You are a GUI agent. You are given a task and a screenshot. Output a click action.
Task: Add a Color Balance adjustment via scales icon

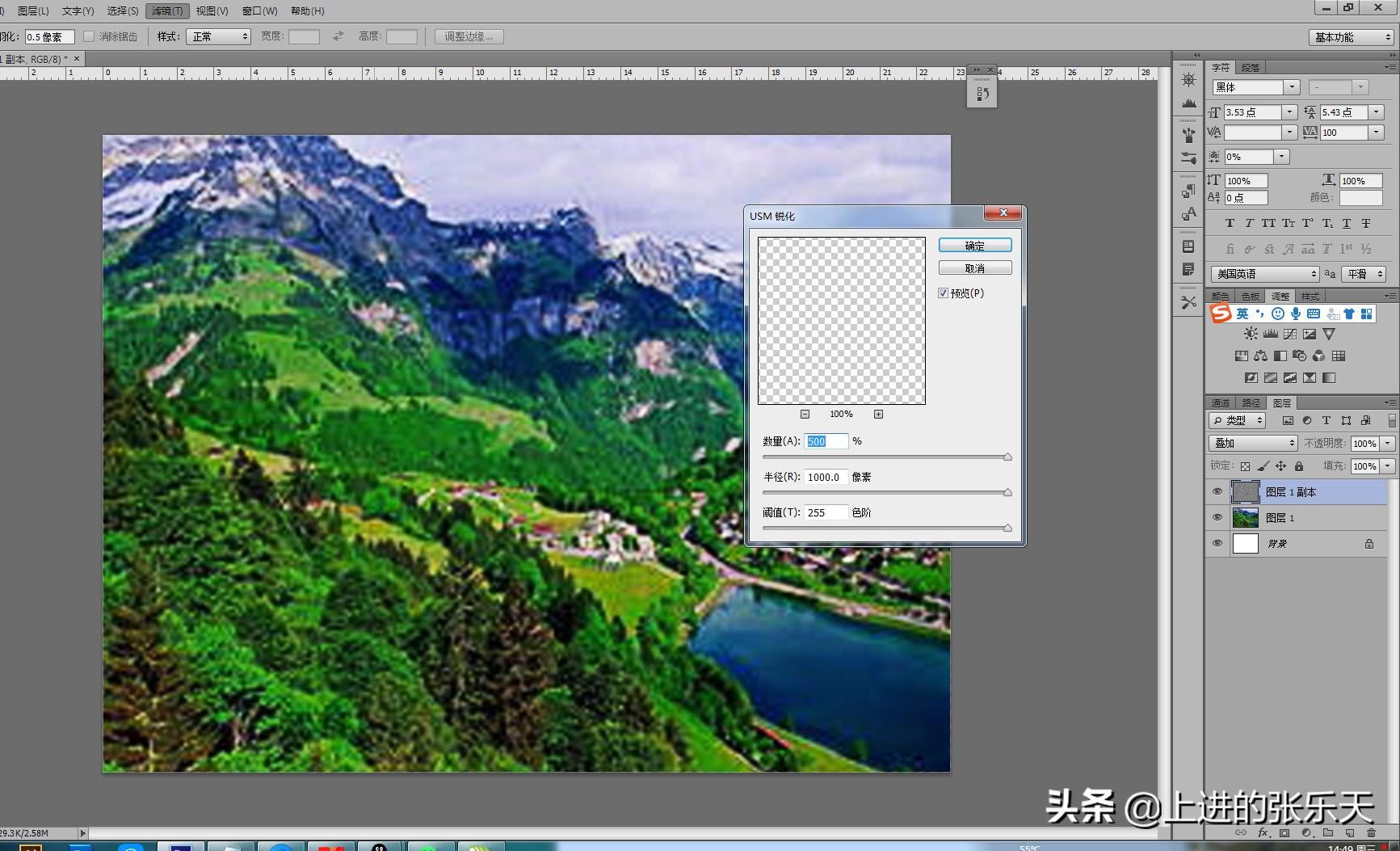coord(1260,356)
